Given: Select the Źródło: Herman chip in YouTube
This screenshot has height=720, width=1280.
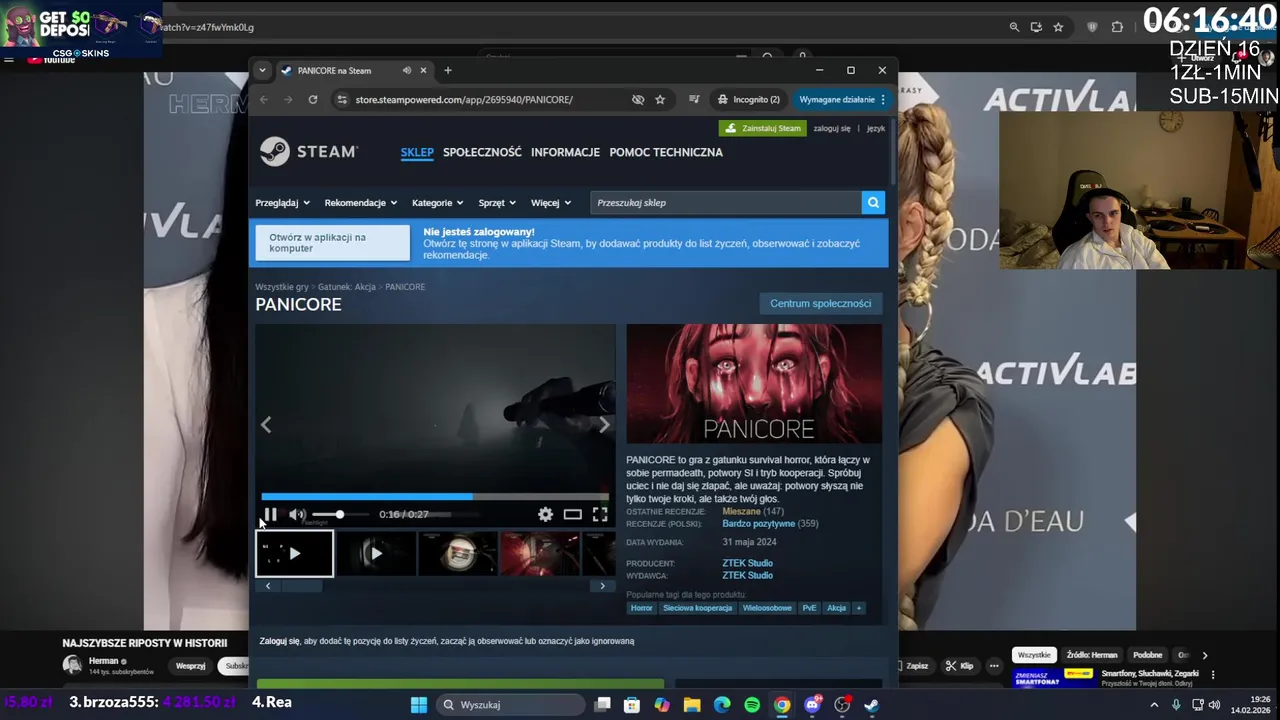Looking at the screenshot, I should click(x=1092, y=655).
